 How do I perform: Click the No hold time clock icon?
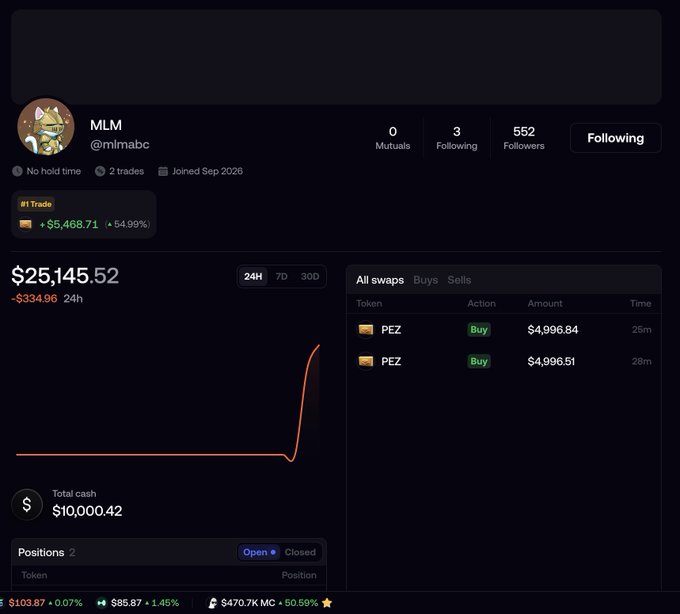pos(17,171)
